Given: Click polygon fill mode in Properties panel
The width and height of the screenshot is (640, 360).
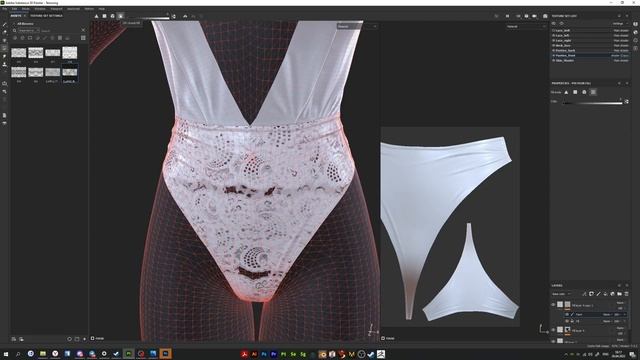Looking at the screenshot, I should (575, 92).
